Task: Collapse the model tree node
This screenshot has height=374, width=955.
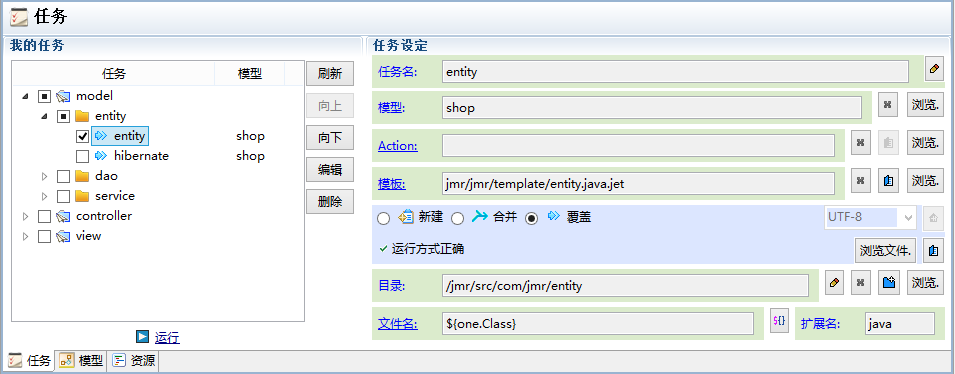Action: [x=25, y=96]
